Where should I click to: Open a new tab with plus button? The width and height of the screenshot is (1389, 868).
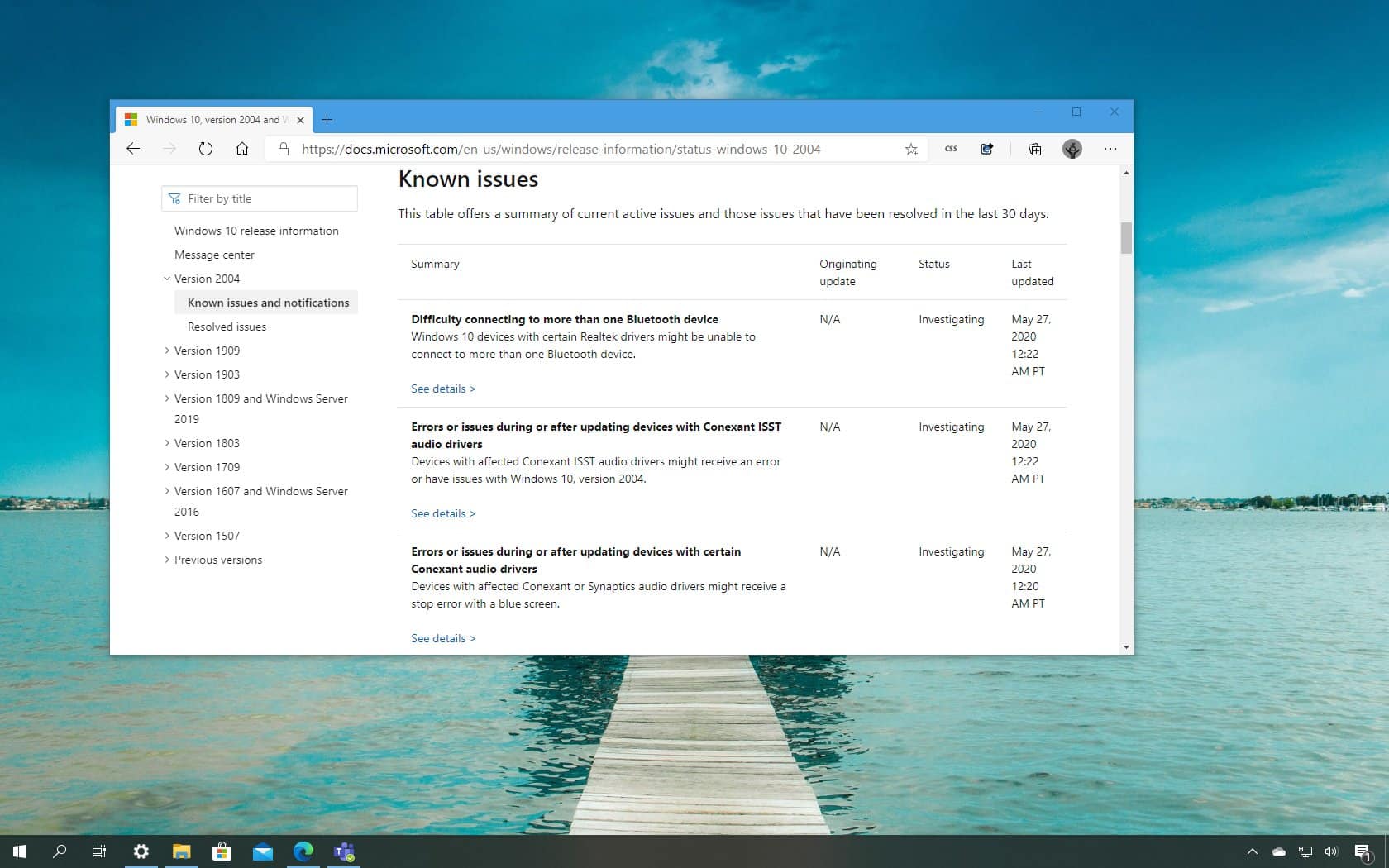tap(327, 120)
